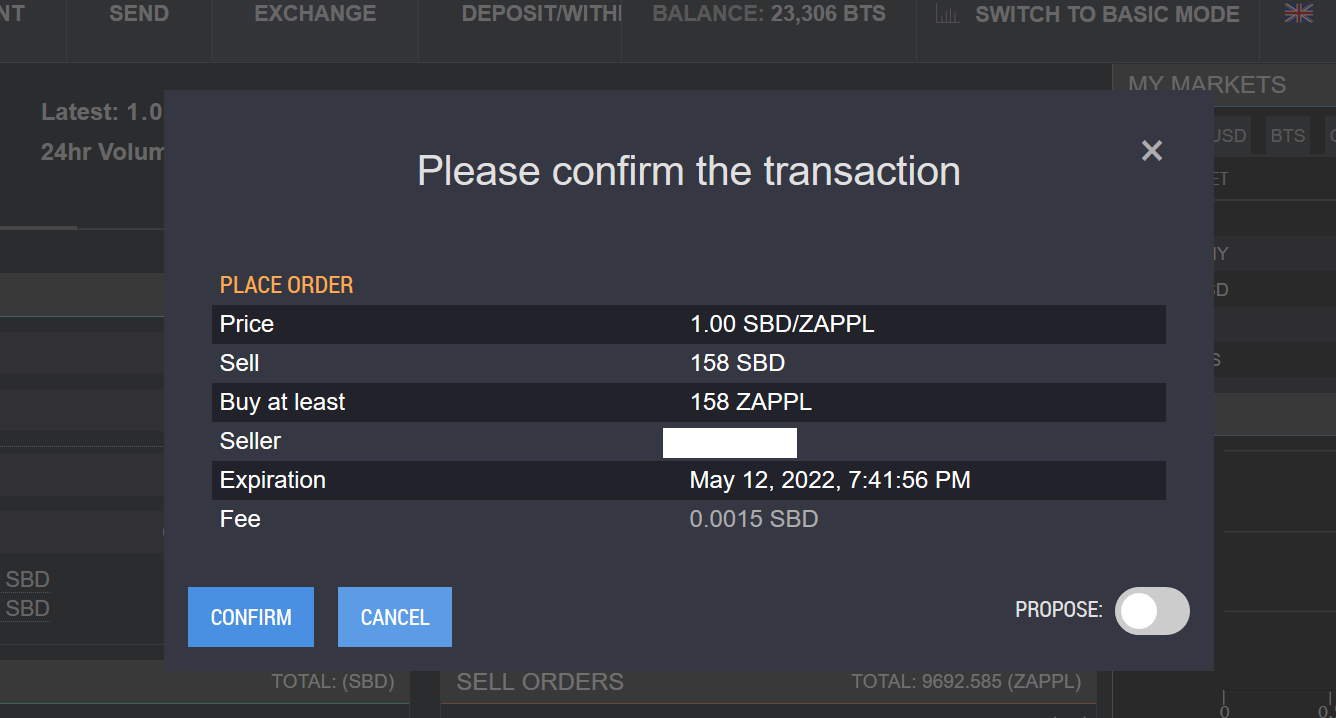Confirm the place order transaction
The height and width of the screenshot is (718, 1336).
pyautogui.click(x=251, y=617)
